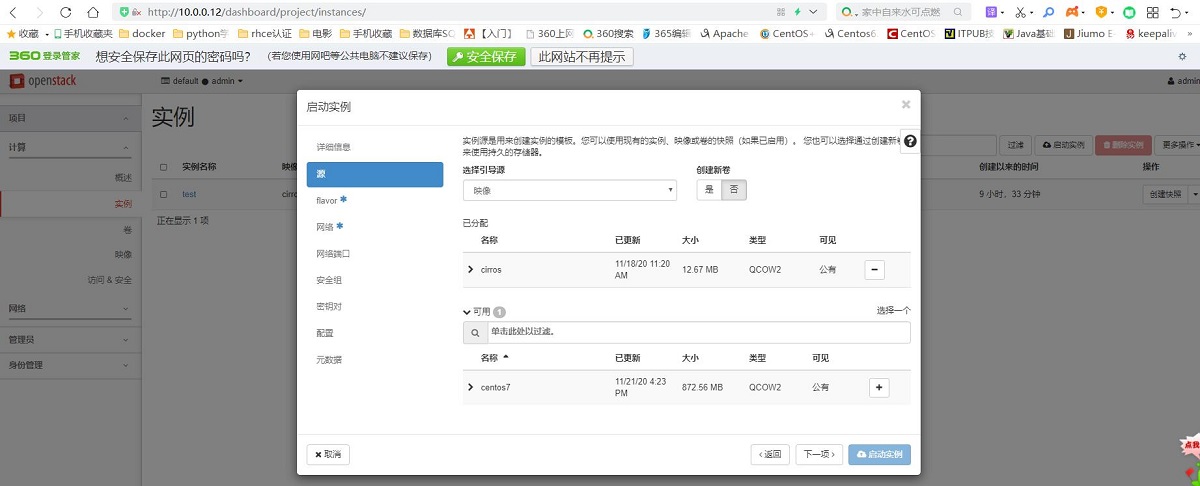The height and width of the screenshot is (486, 1200).
Task: Click the browser refresh icon
Action: 65,12
